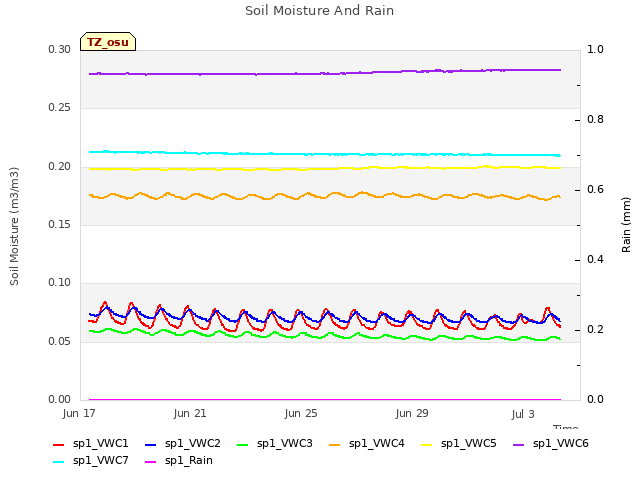Click the Jun 21 date tick label
Viewport: 640px width, 480px height.
tap(190, 413)
